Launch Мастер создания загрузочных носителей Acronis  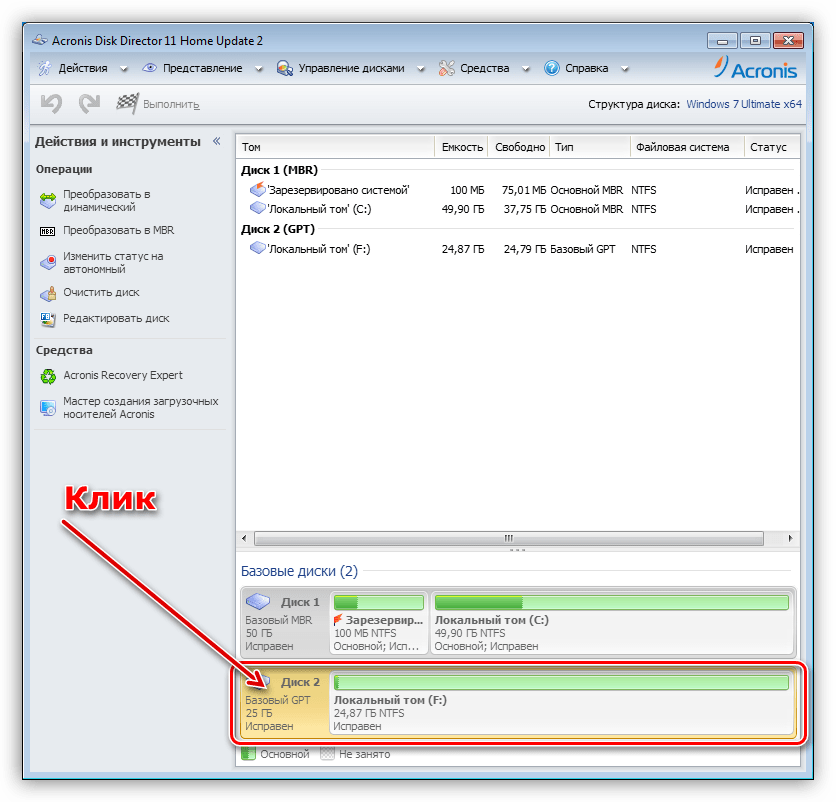coord(141,407)
